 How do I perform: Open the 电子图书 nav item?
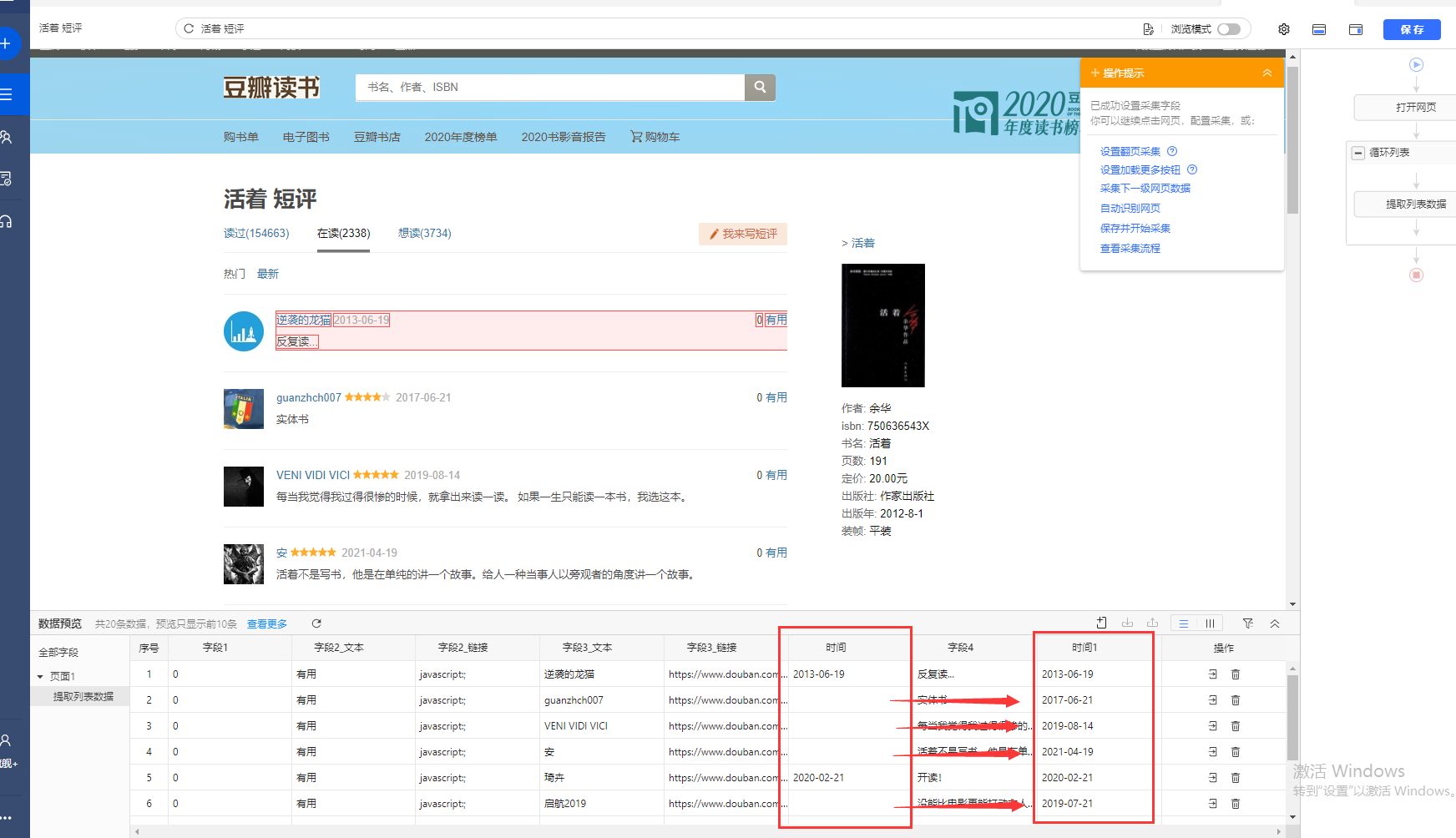click(306, 137)
